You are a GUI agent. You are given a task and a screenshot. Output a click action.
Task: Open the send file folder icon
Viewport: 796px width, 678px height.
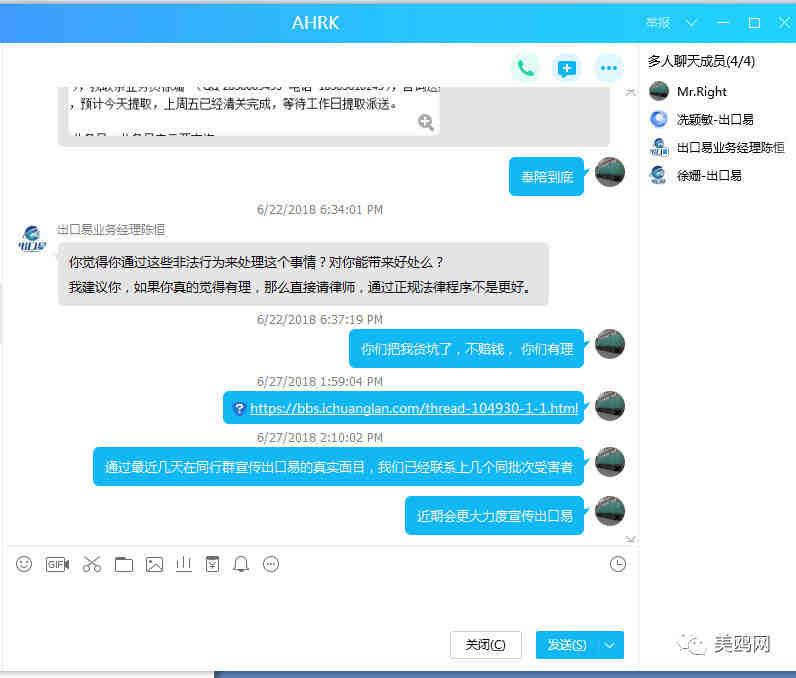point(123,564)
